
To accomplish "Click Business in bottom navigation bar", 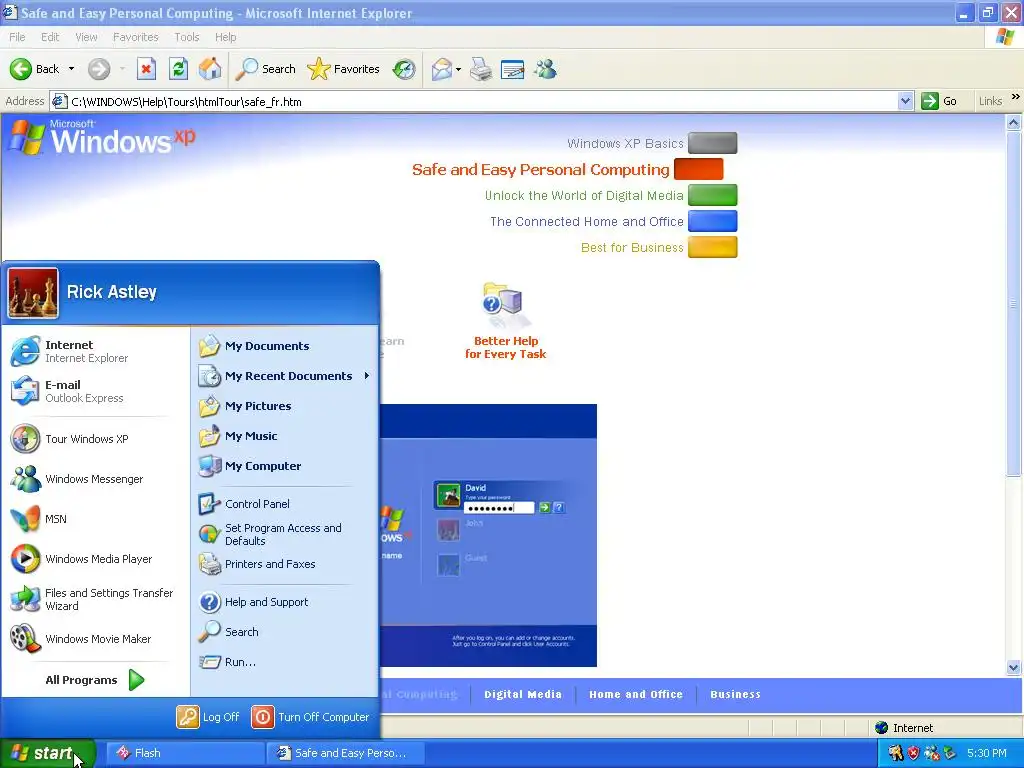I will pos(735,694).
